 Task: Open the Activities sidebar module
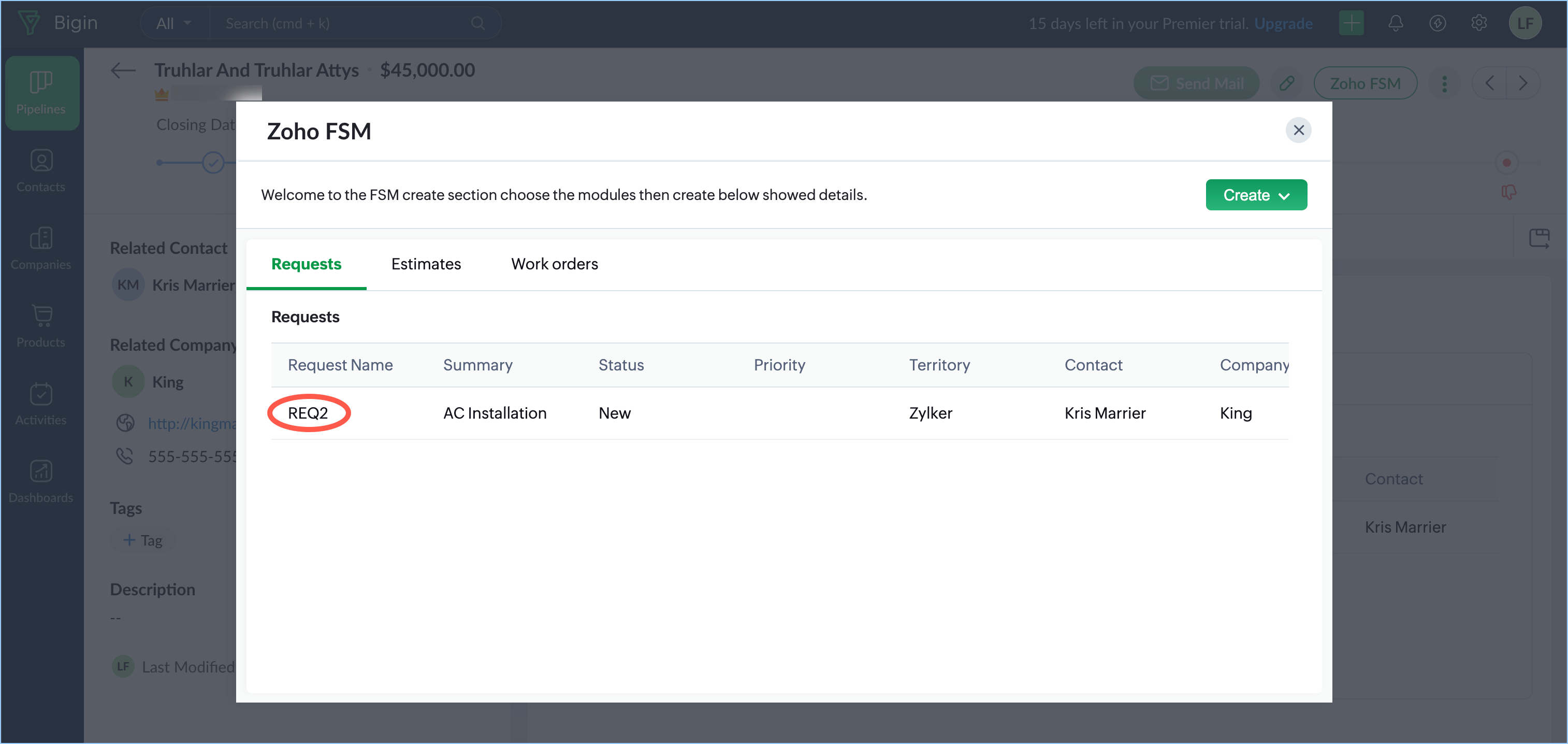41,404
